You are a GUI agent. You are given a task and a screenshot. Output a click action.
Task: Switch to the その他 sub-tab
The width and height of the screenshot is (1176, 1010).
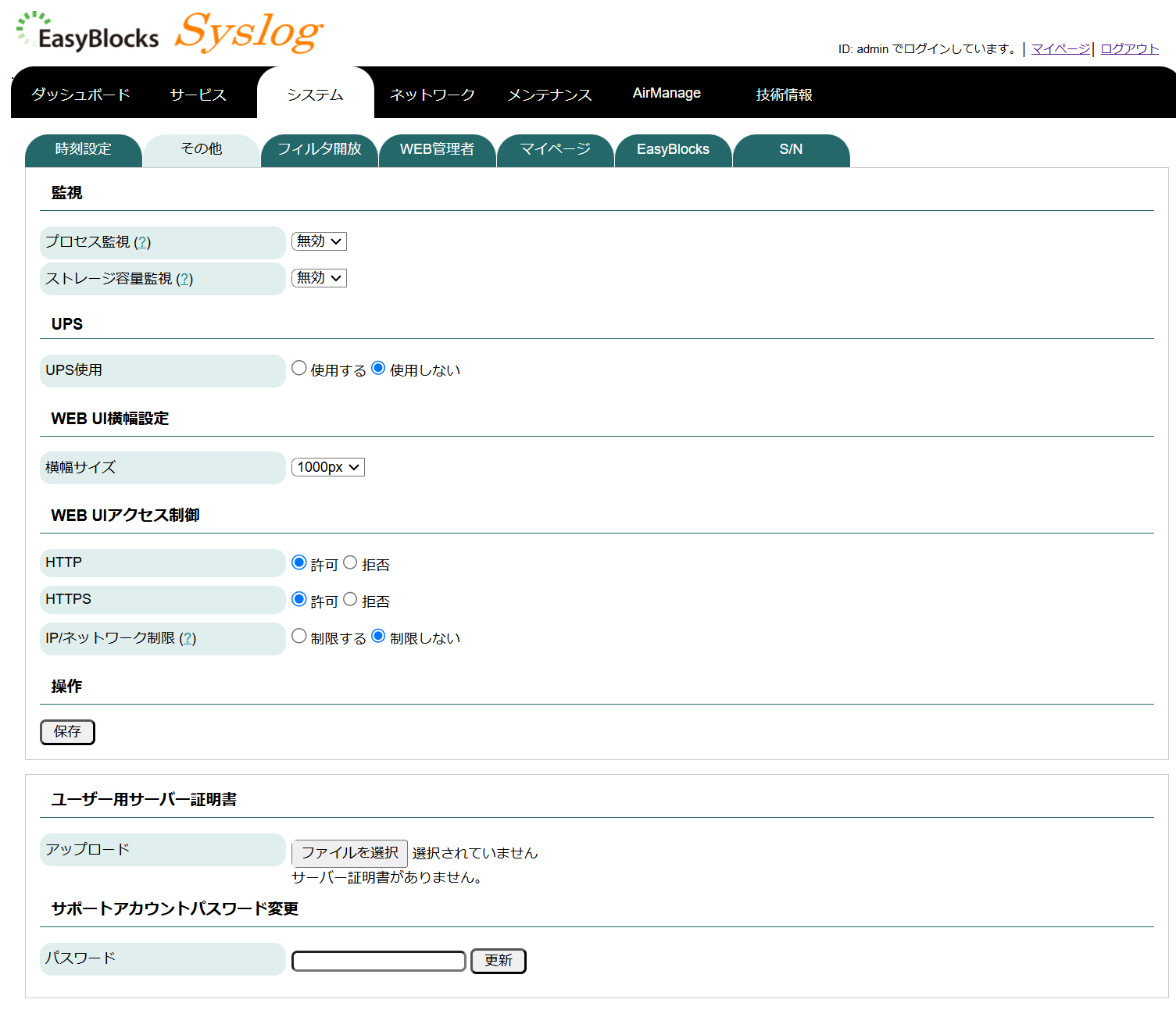point(202,150)
